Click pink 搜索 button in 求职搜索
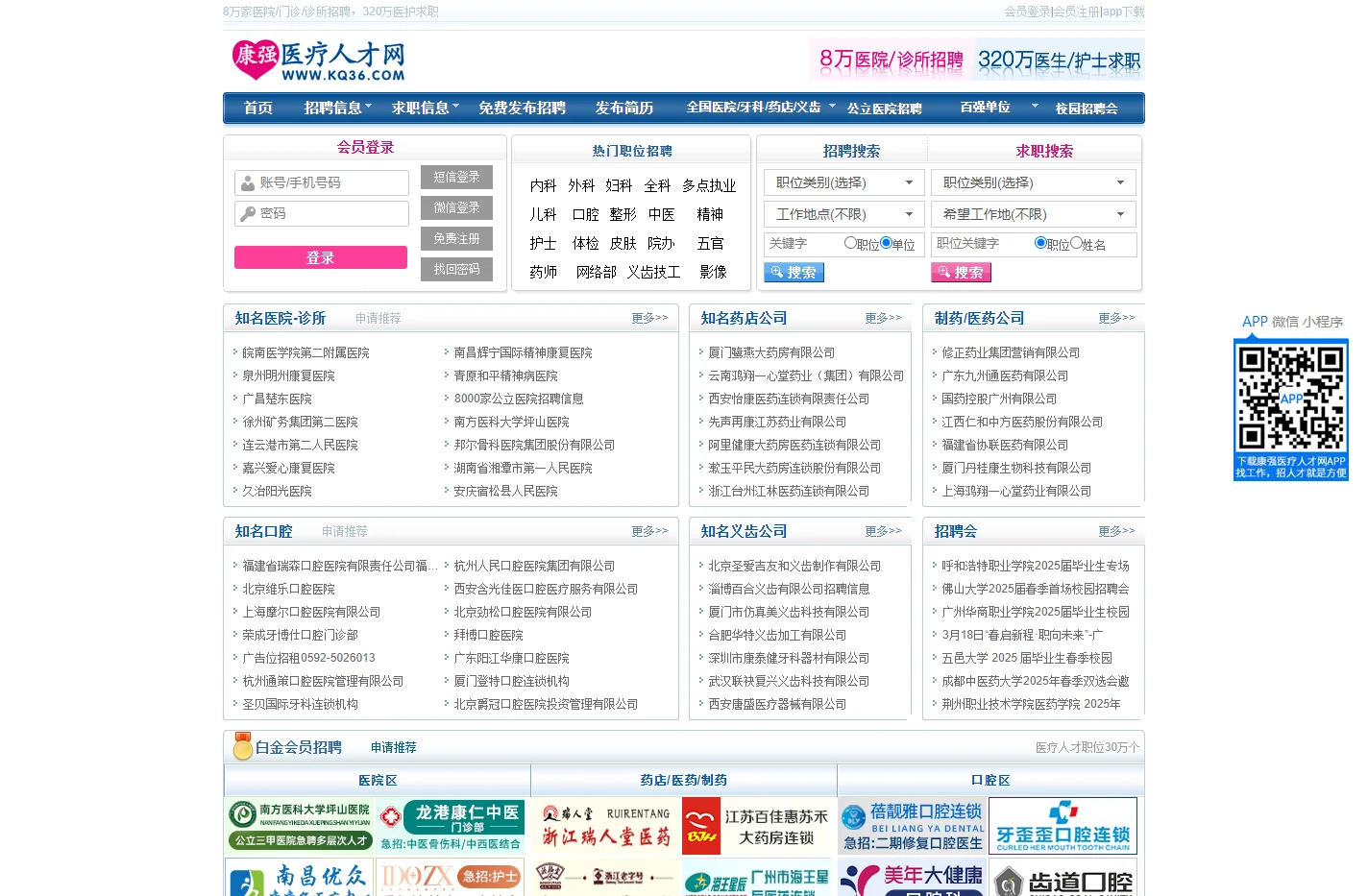Screen dimensions: 1368x896 (x=961, y=273)
